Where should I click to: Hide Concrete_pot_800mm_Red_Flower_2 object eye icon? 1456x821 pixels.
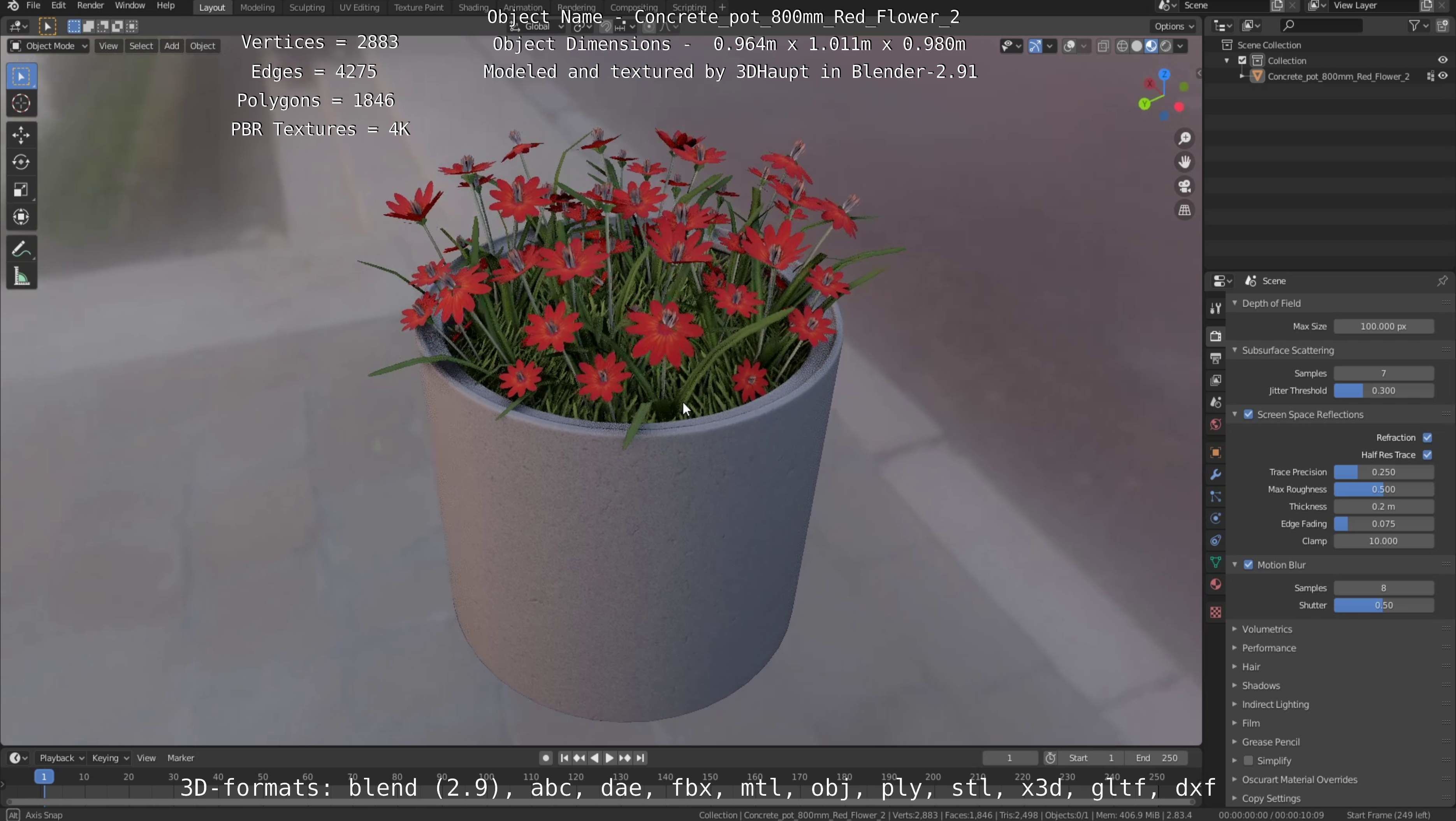1443,76
